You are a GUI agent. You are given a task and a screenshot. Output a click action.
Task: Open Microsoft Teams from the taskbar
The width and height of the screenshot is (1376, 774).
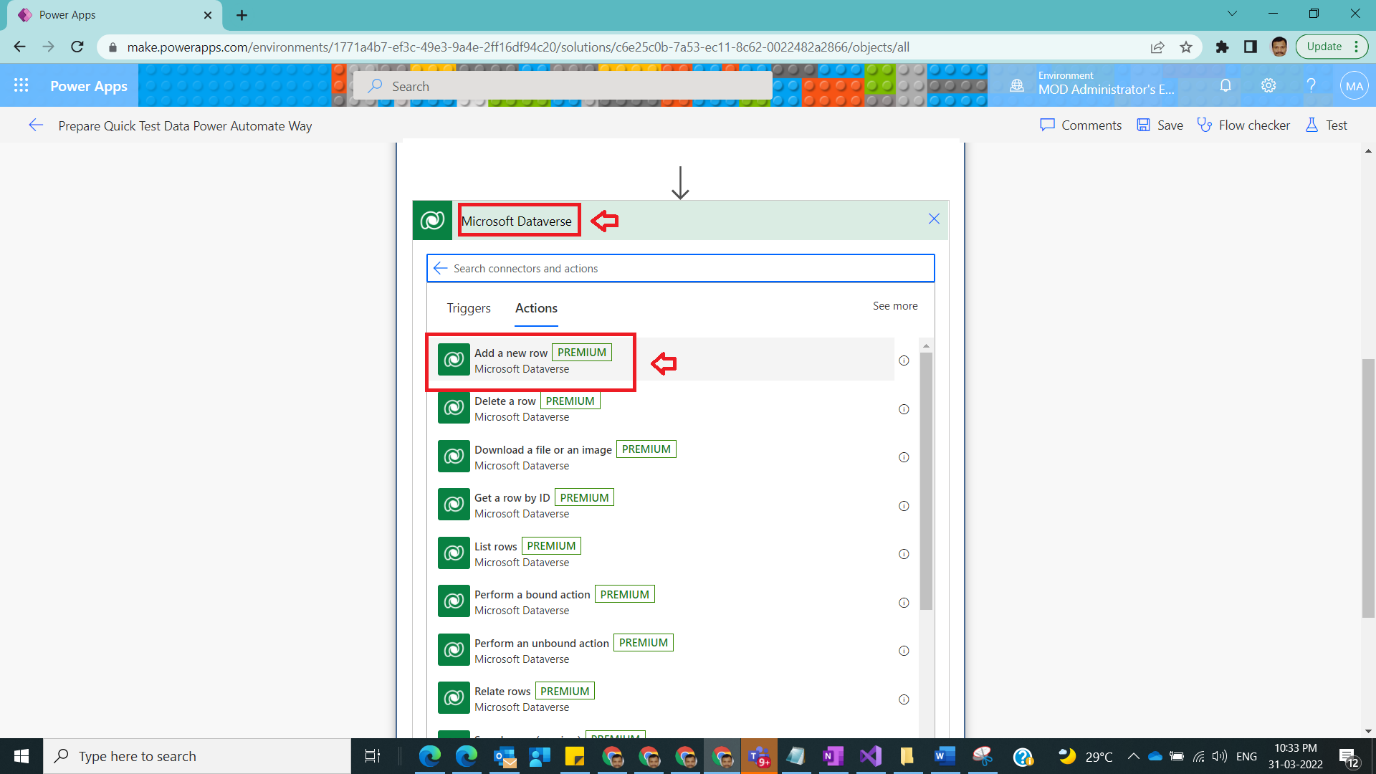[758, 756]
